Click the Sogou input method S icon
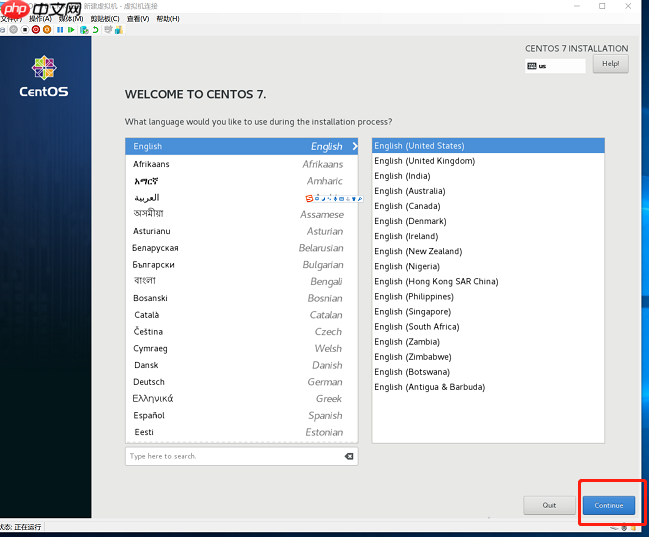This screenshot has width=649, height=537. point(309,199)
